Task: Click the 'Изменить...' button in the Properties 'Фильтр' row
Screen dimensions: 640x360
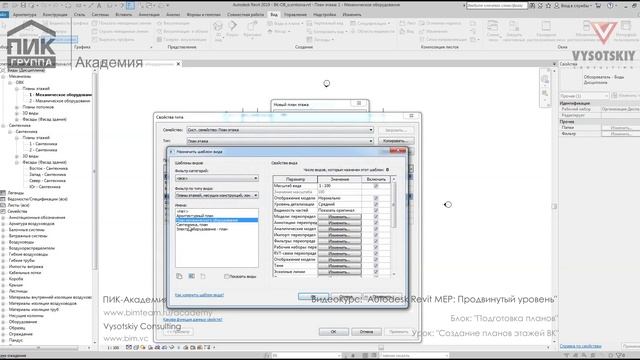Action: pos(621,134)
